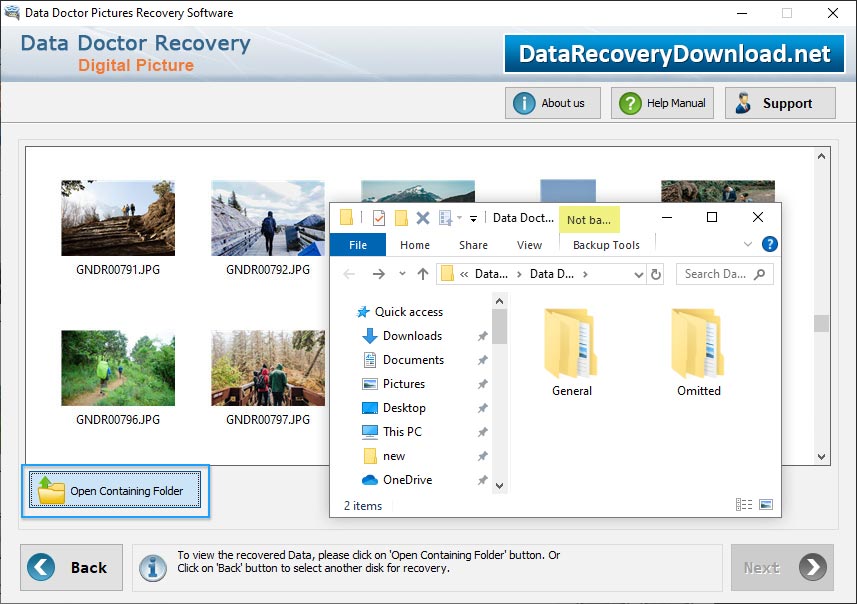857x604 pixels.
Task: Click the info icon beside recovery instructions
Action: point(152,568)
